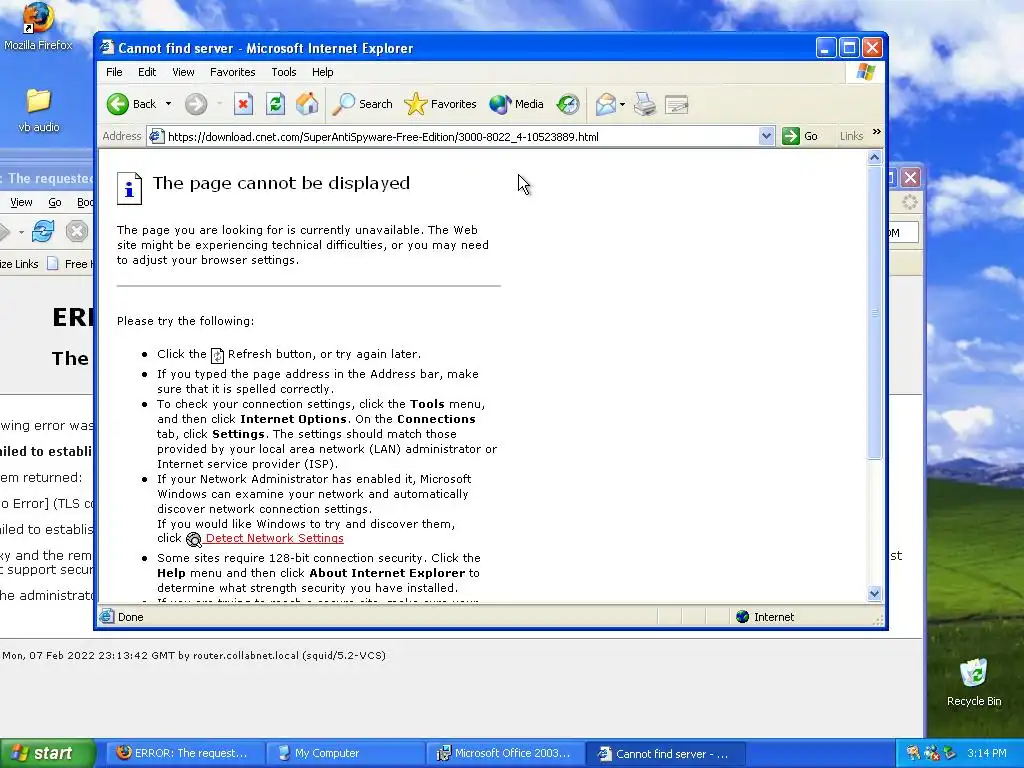This screenshot has width=1024, height=768.
Task: Click 'The page cannot be displayed' heading
Action: coord(281,183)
